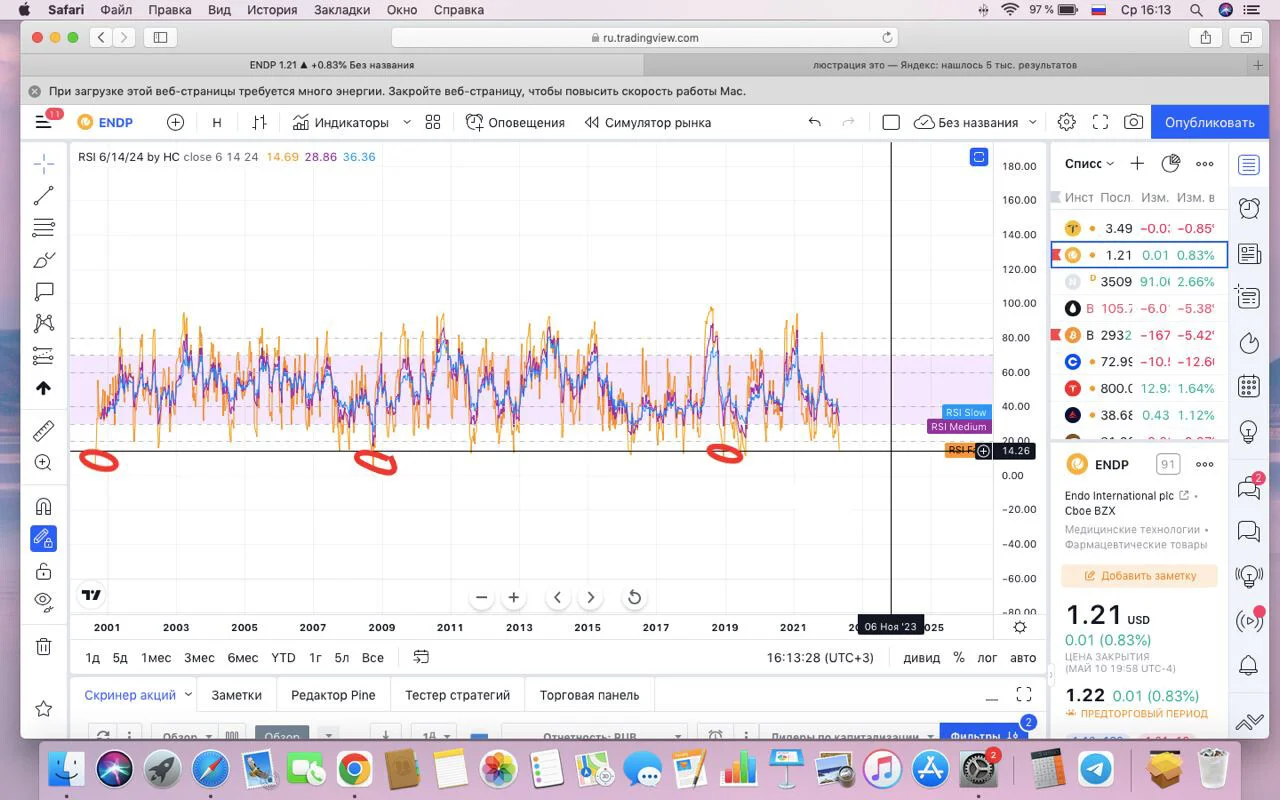Open the bar style selector
This screenshot has height=800, width=1280.
click(259, 122)
